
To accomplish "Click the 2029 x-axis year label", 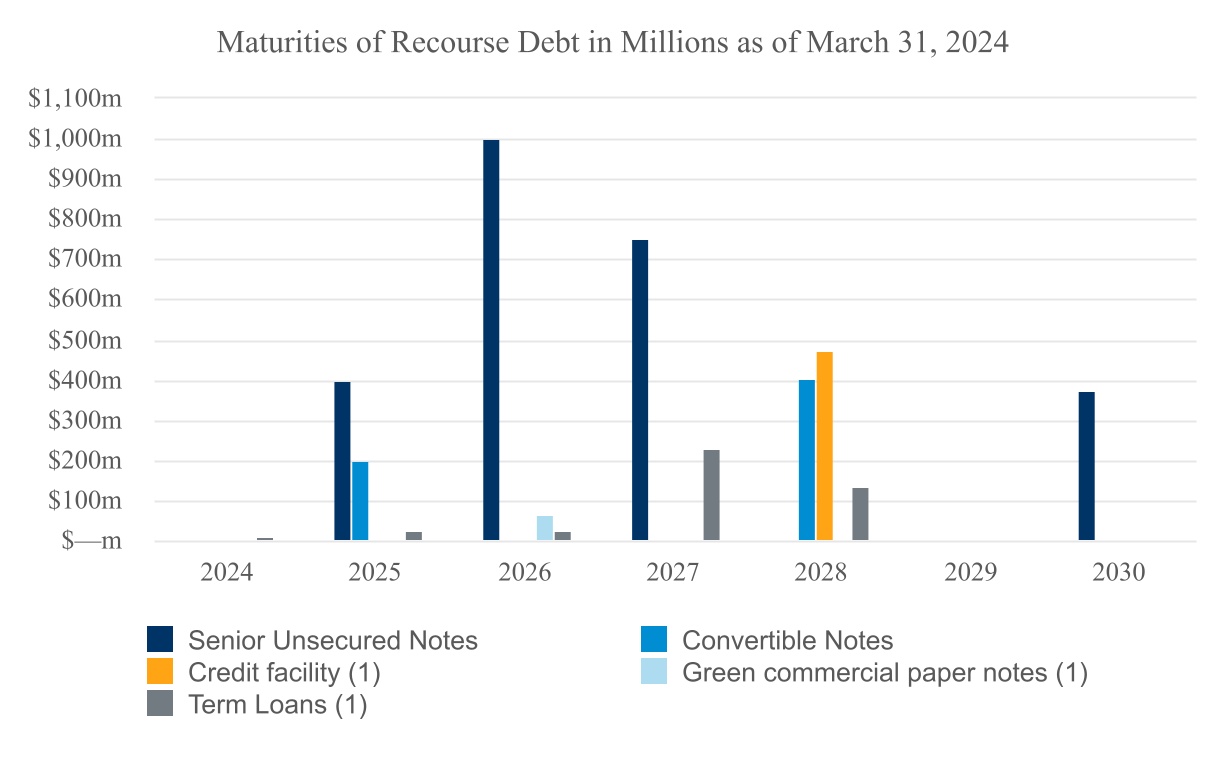I will pos(970,573).
